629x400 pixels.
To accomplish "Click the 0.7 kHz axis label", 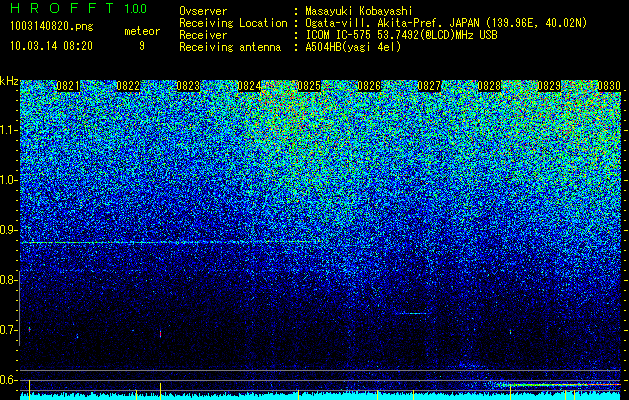I will 8,330.
